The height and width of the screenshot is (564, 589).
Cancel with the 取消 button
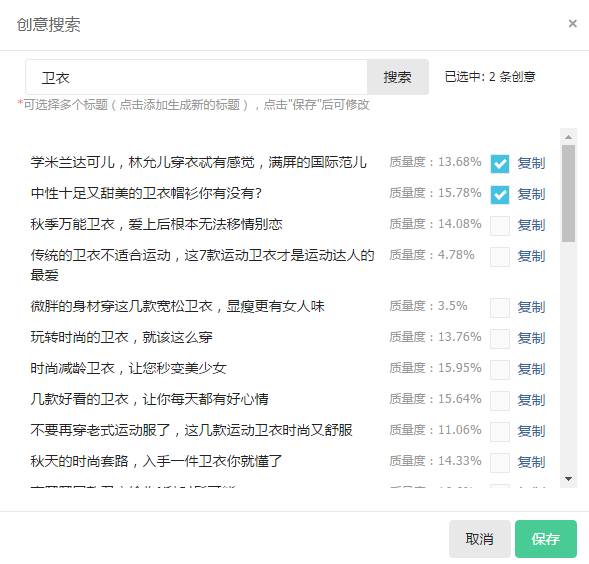click(480, 539)
